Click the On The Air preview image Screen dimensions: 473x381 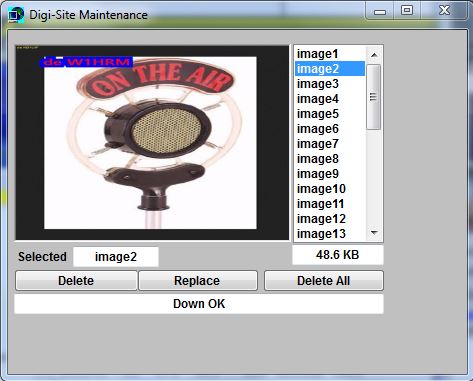152,143
